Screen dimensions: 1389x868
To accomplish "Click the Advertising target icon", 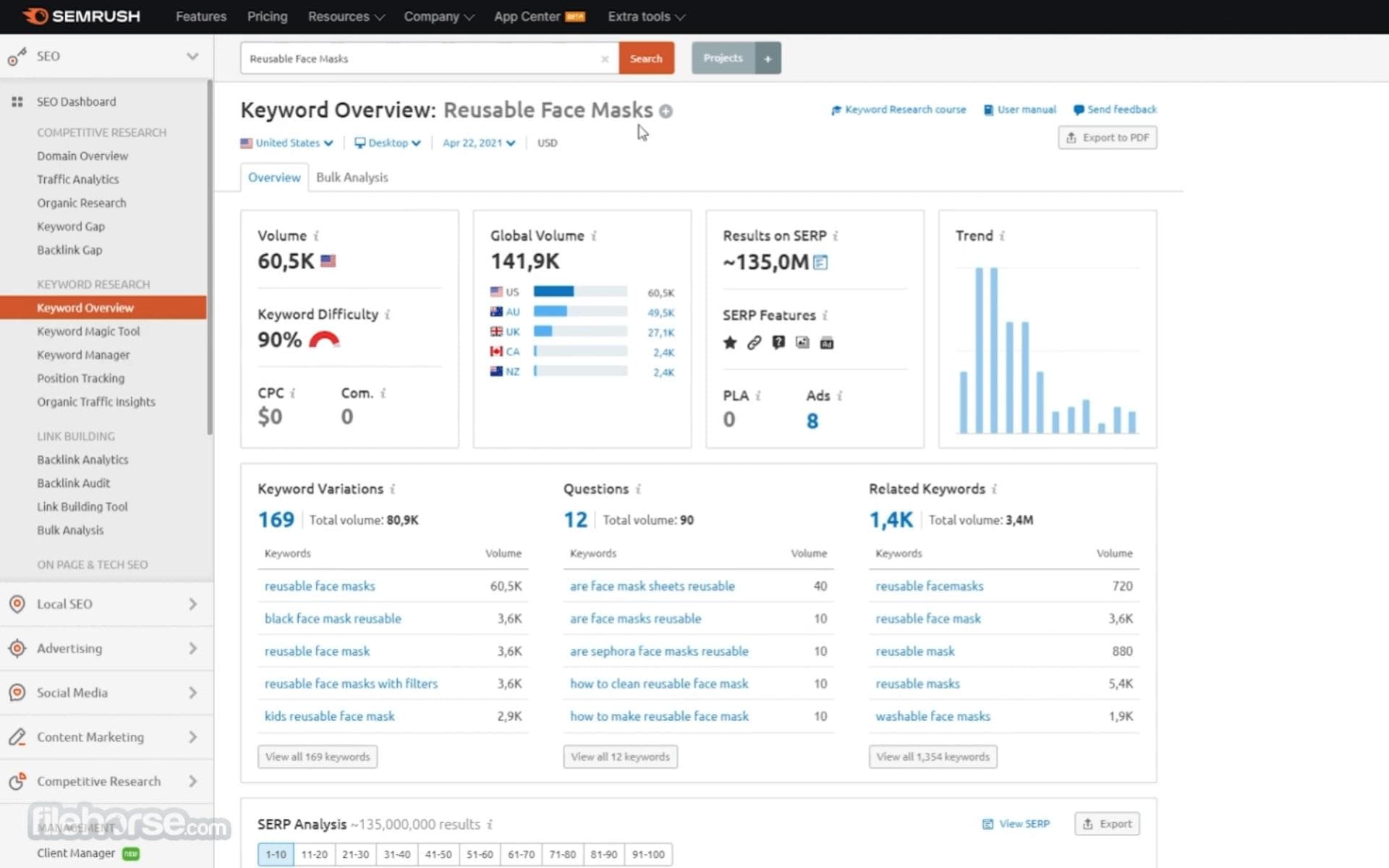I will point(17,648).
